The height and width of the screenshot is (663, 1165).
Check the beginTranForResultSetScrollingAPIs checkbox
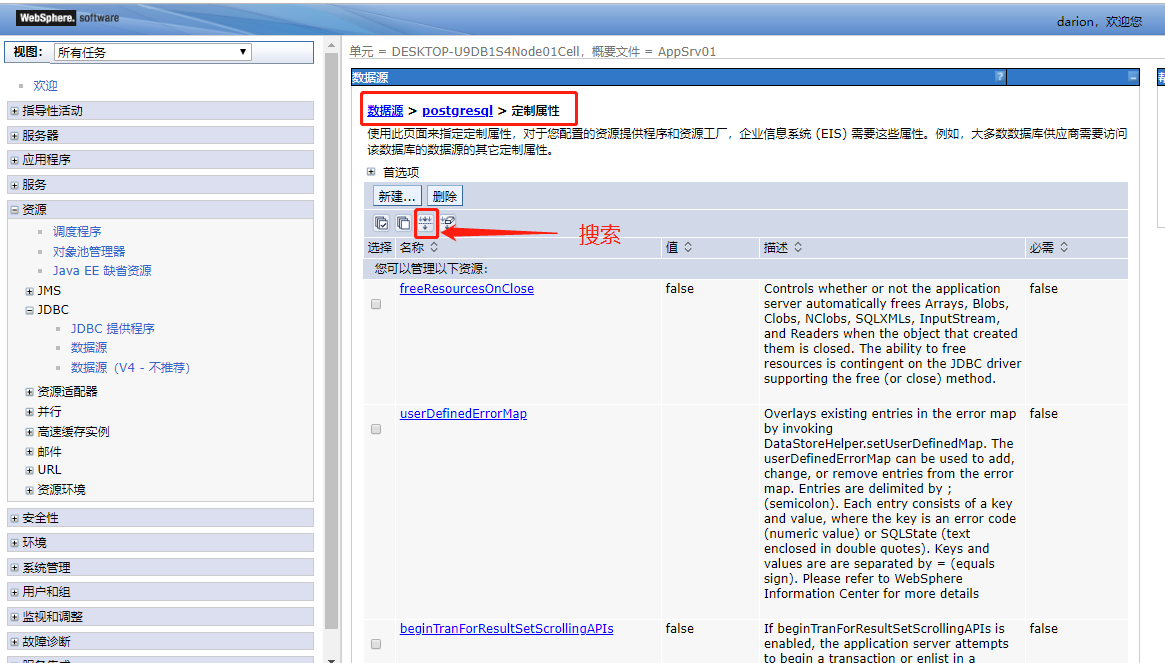coord(375,643)
